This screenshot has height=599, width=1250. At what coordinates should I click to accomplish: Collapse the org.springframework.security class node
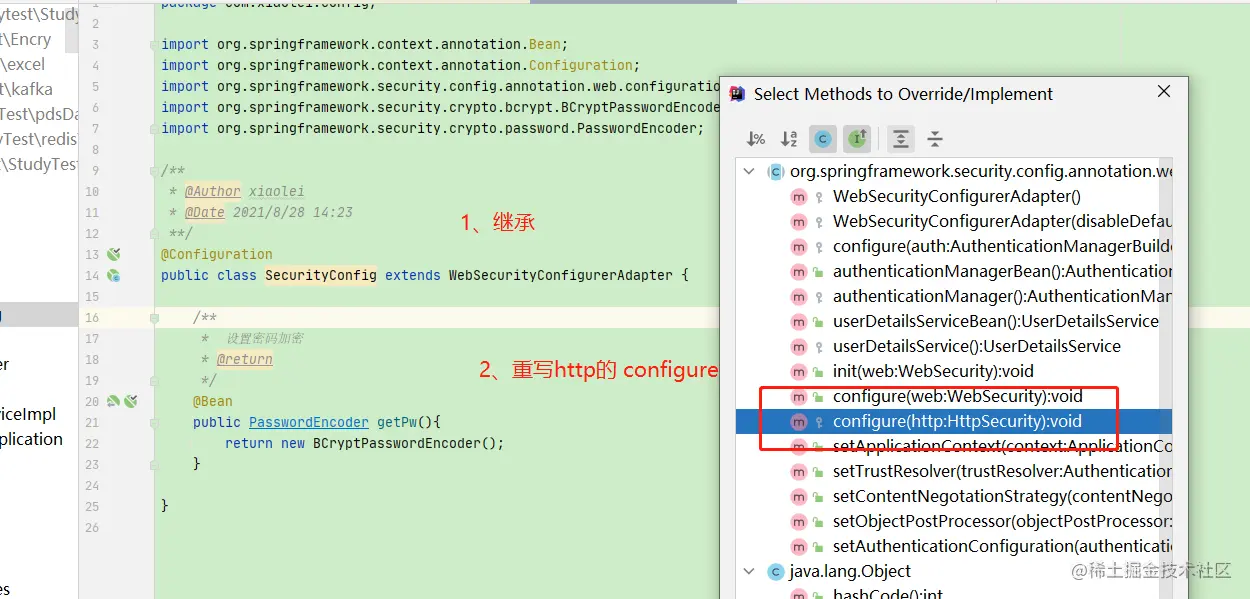pyautogui.click(x=749, y=172)
